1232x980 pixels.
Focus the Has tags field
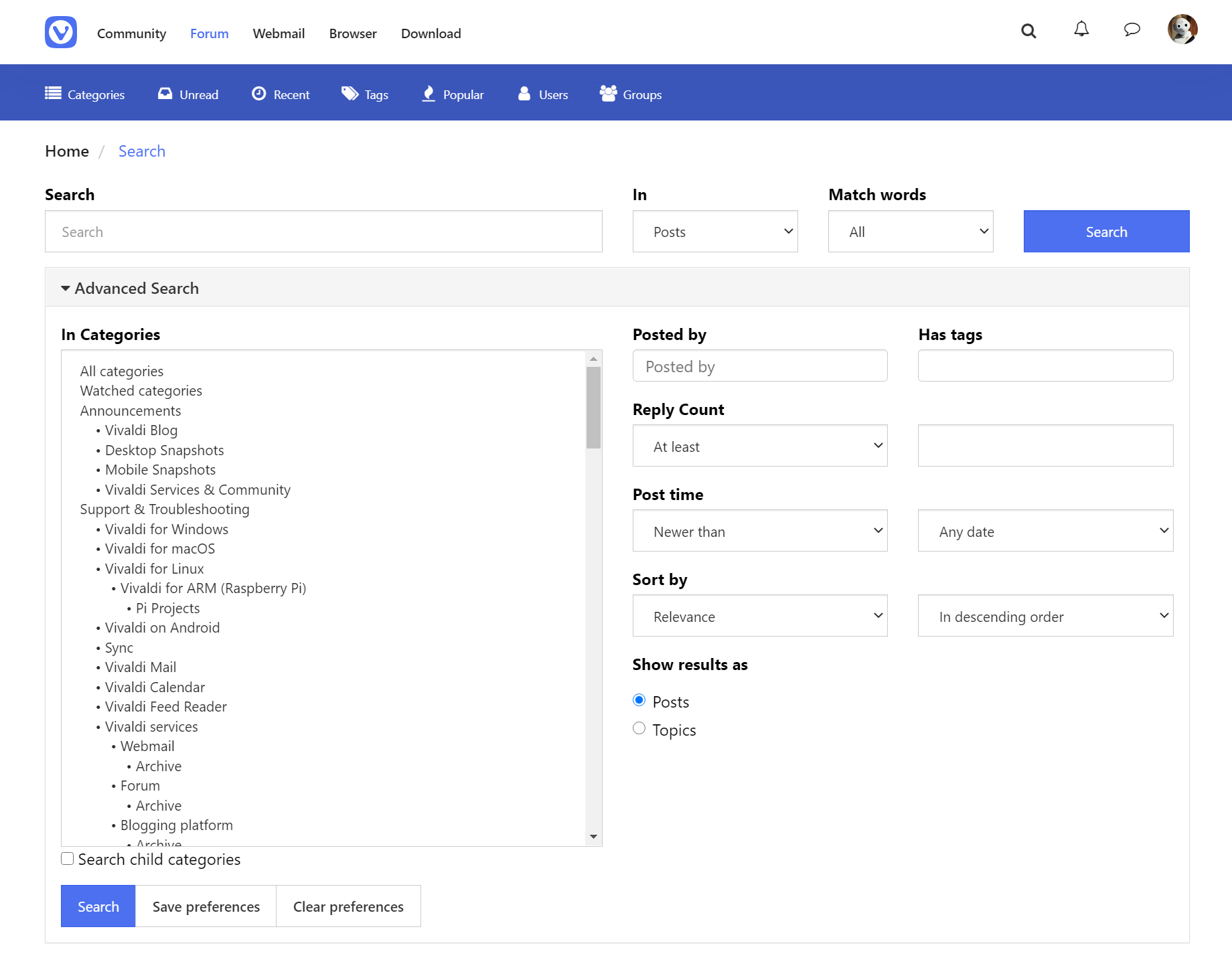[x=1045, y=366]
